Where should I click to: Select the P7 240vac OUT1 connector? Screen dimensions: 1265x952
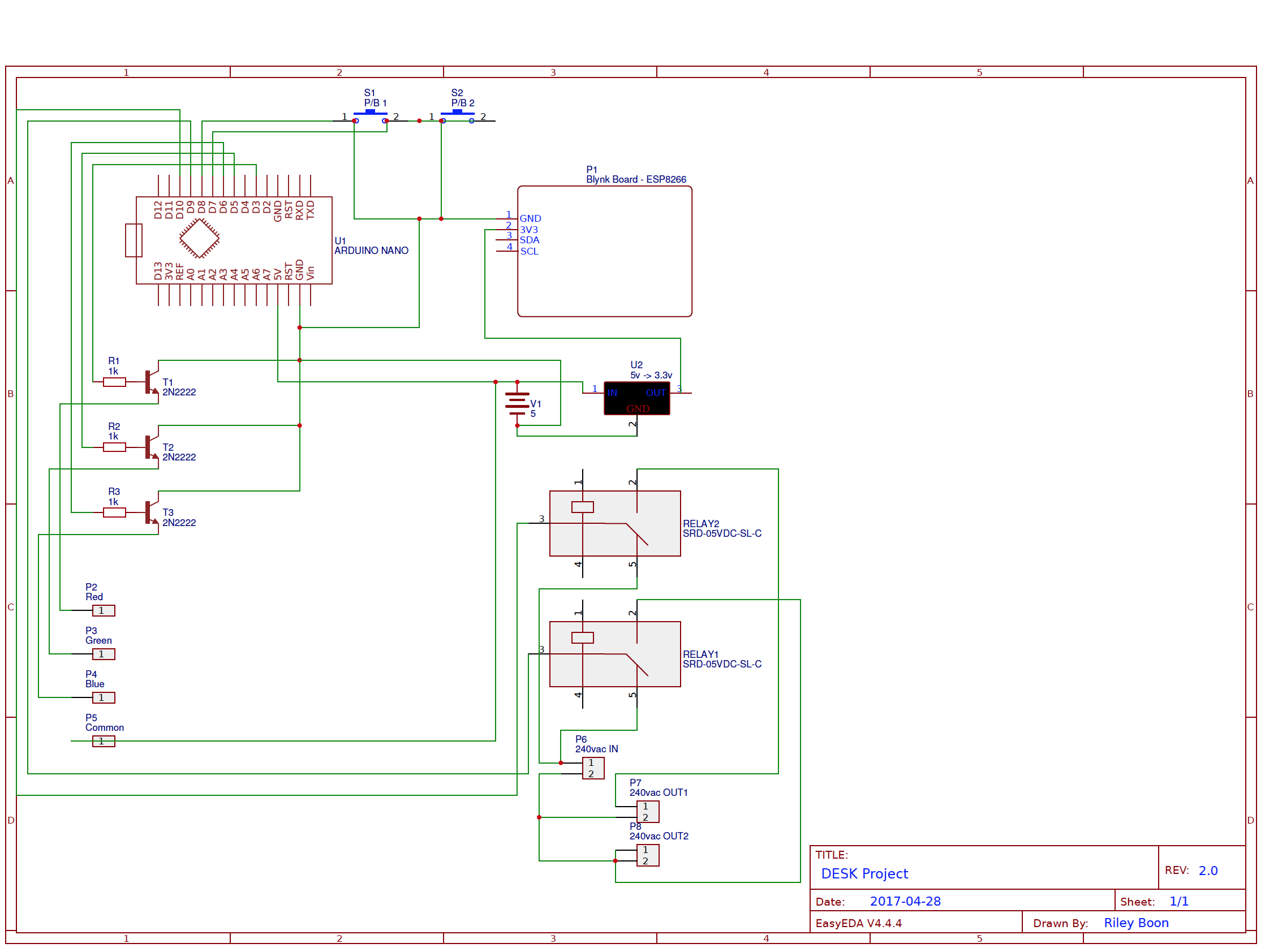[x=648, y=812]
